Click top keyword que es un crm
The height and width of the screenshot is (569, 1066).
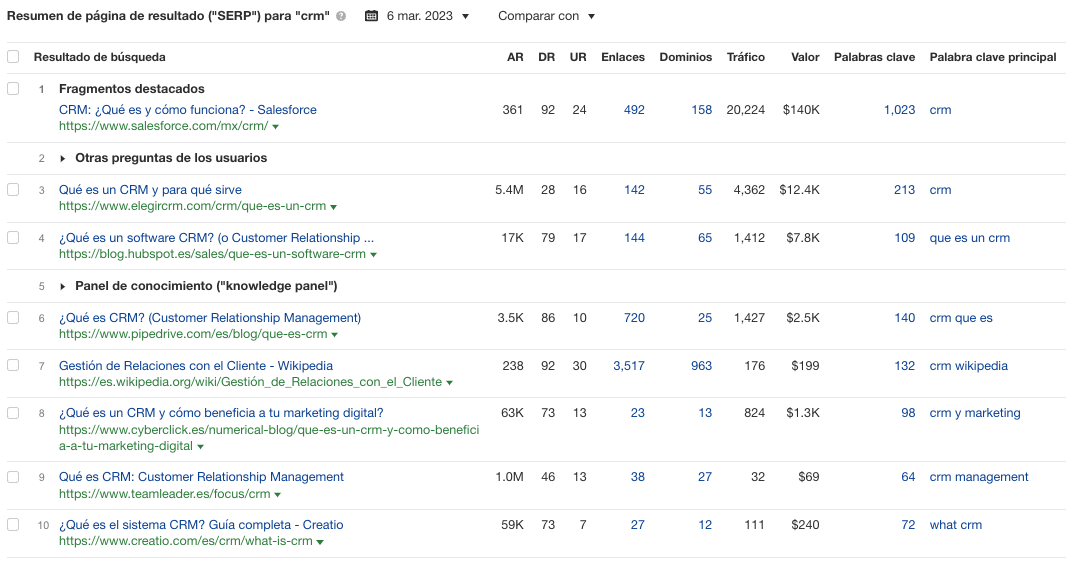[x=969, y=237]
